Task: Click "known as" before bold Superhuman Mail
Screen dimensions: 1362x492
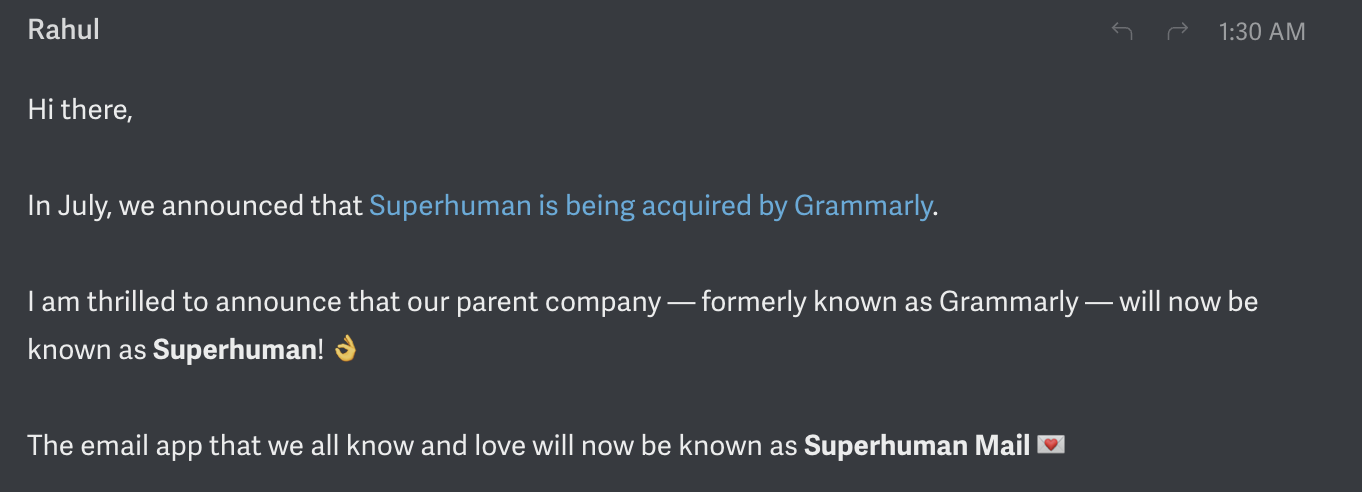Action: coord(738,445)
